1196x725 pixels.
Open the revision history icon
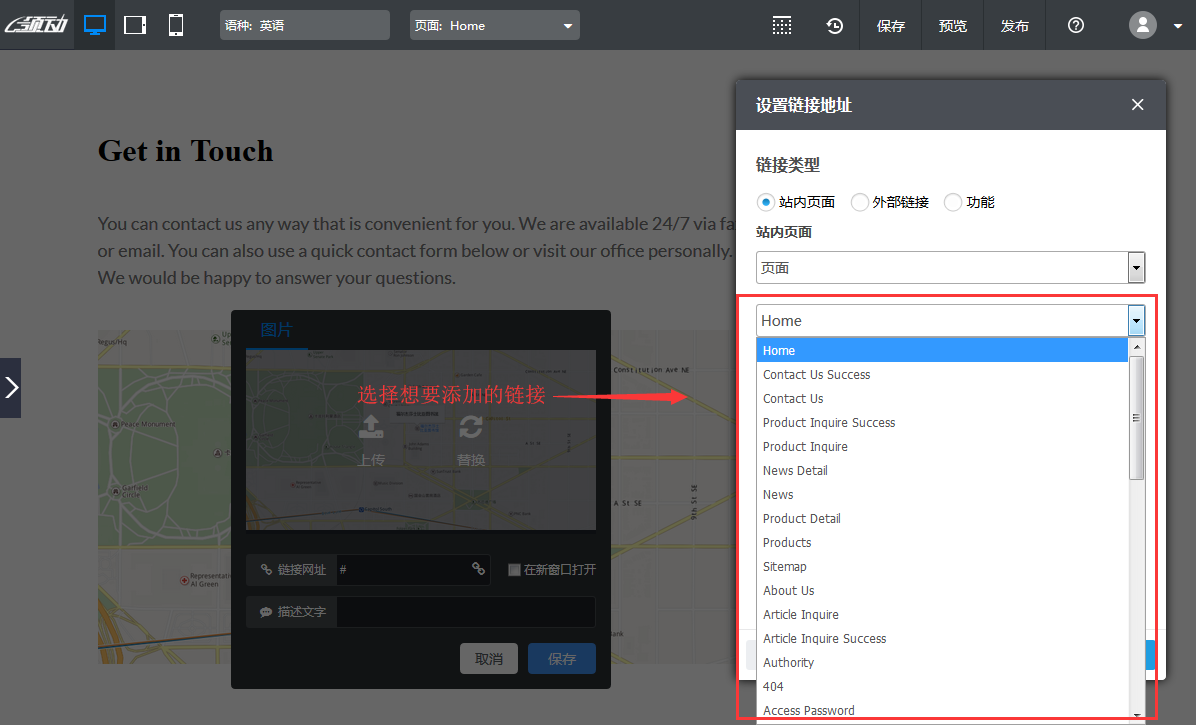[x=834, y=25]
